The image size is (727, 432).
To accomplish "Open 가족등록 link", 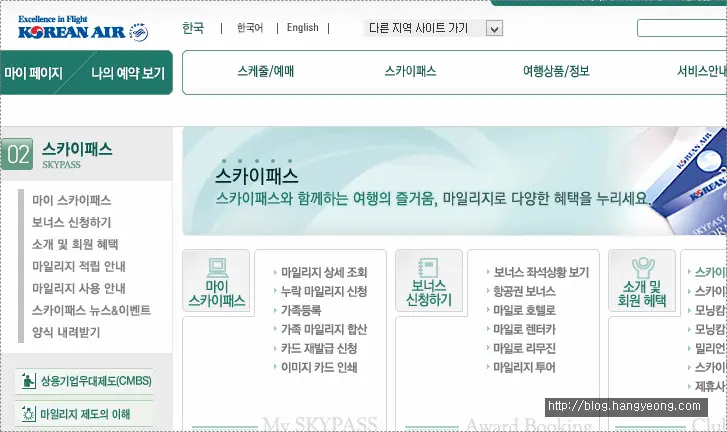I will [x=301, y=310].
